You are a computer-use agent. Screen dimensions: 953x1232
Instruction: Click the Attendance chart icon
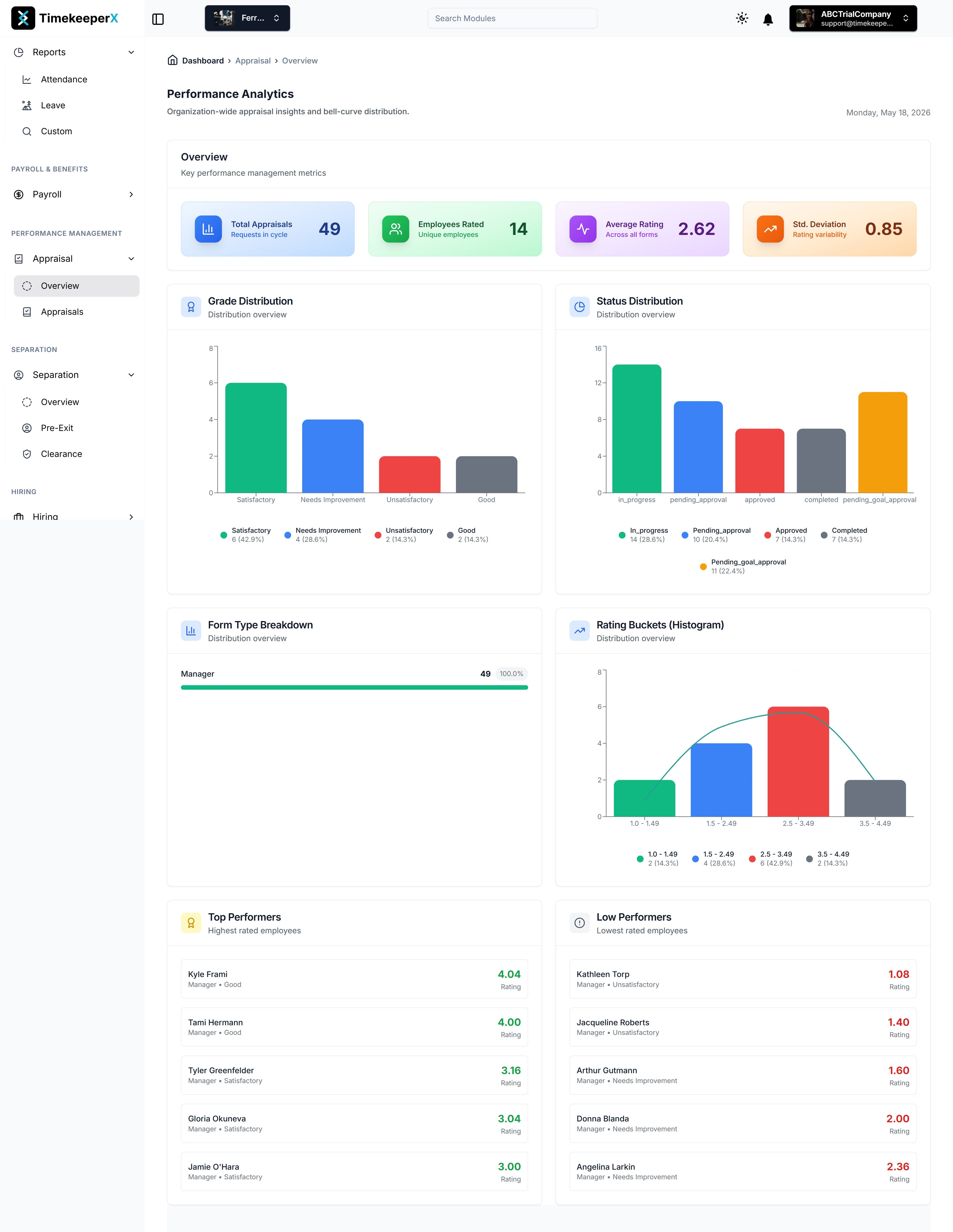click(x=27, y=80)
